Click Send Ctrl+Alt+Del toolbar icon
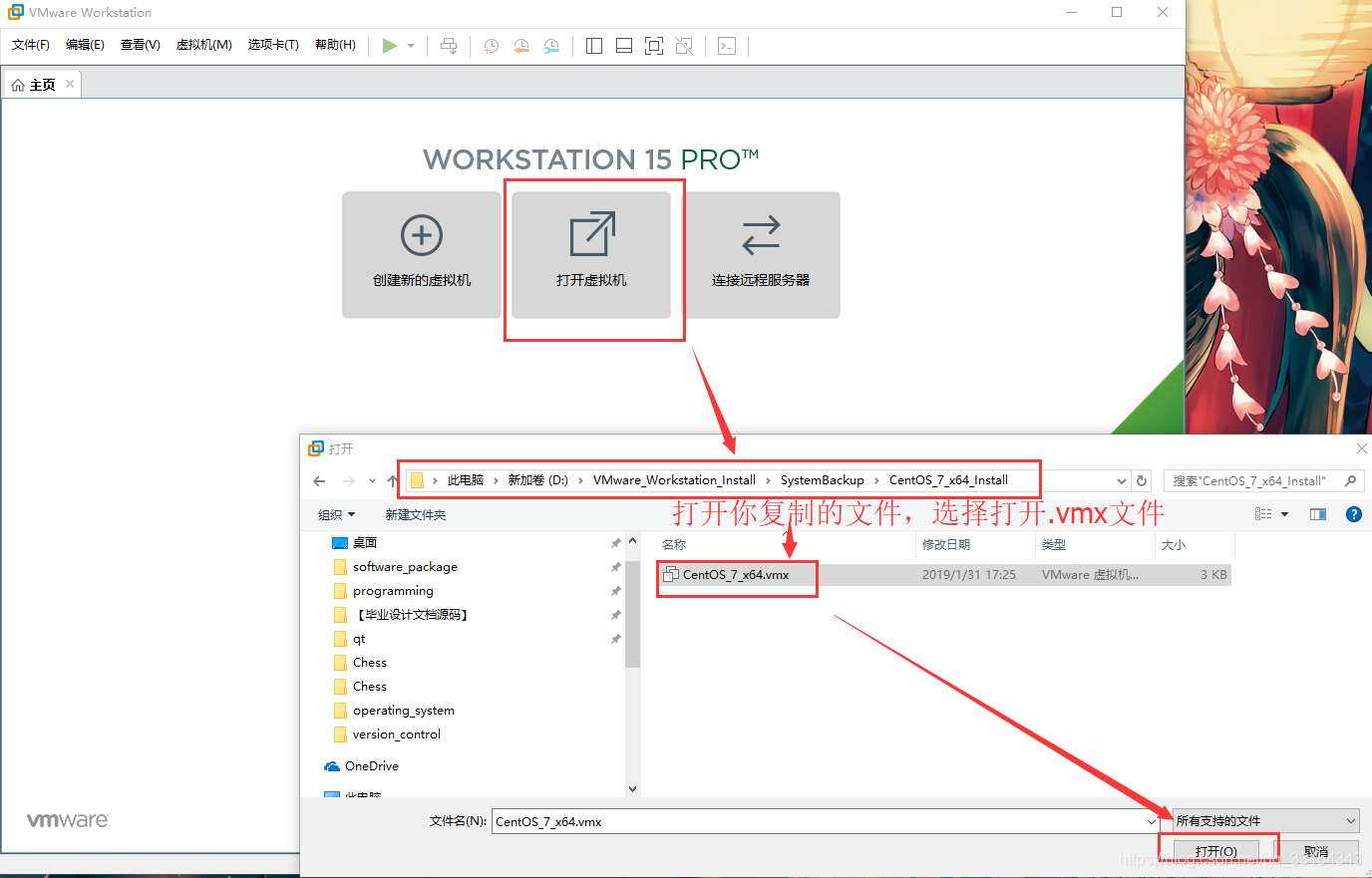 pyautogui.click(x=449, y=46)
